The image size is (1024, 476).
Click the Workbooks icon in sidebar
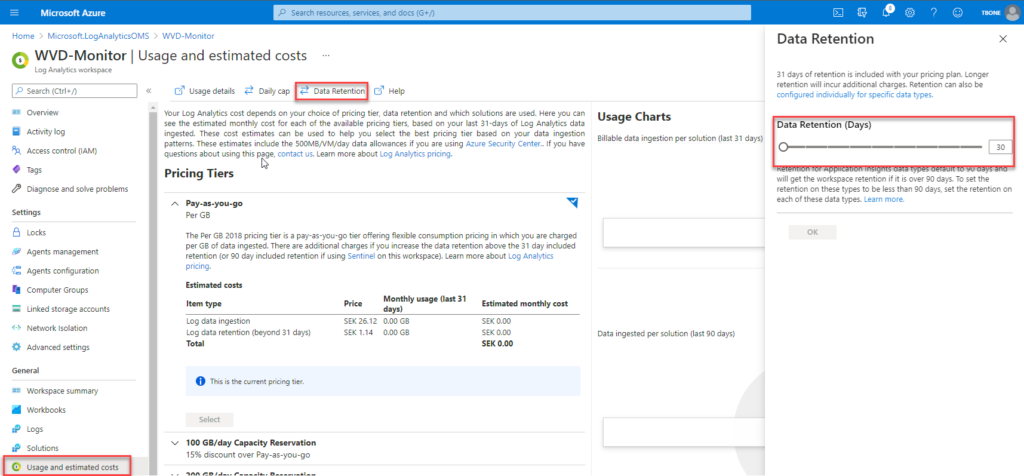tap(17, 409)
